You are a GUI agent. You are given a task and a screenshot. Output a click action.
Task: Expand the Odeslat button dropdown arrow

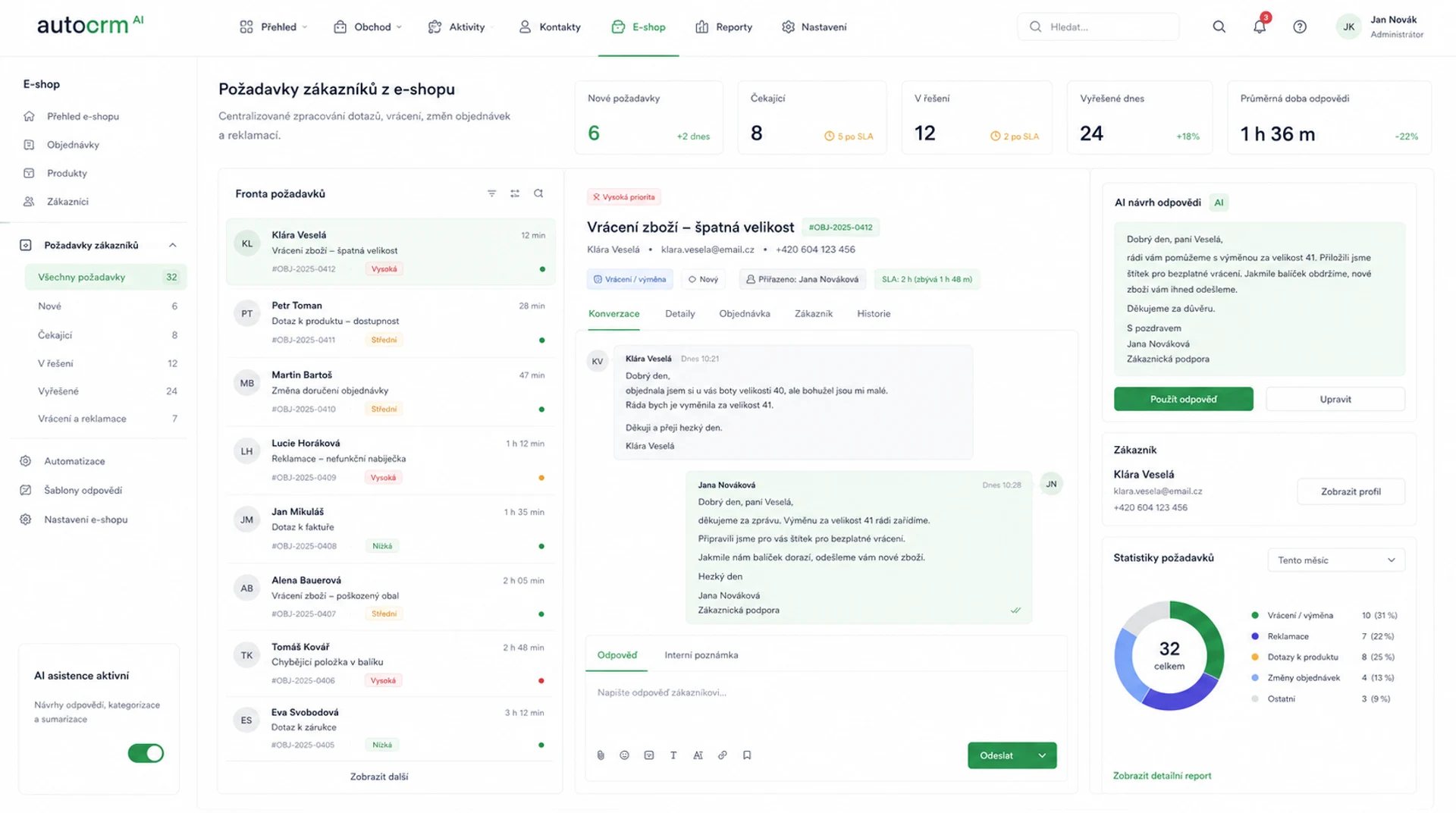1042,755
